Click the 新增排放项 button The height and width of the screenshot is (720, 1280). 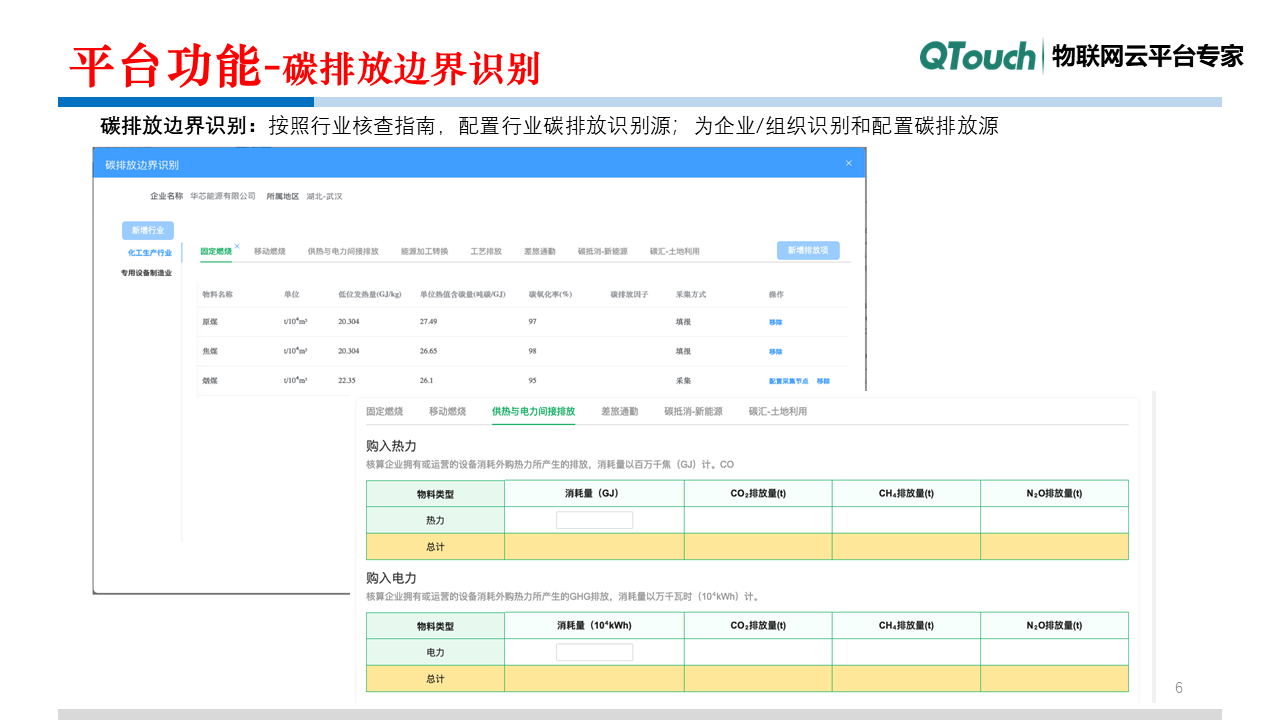810,250
